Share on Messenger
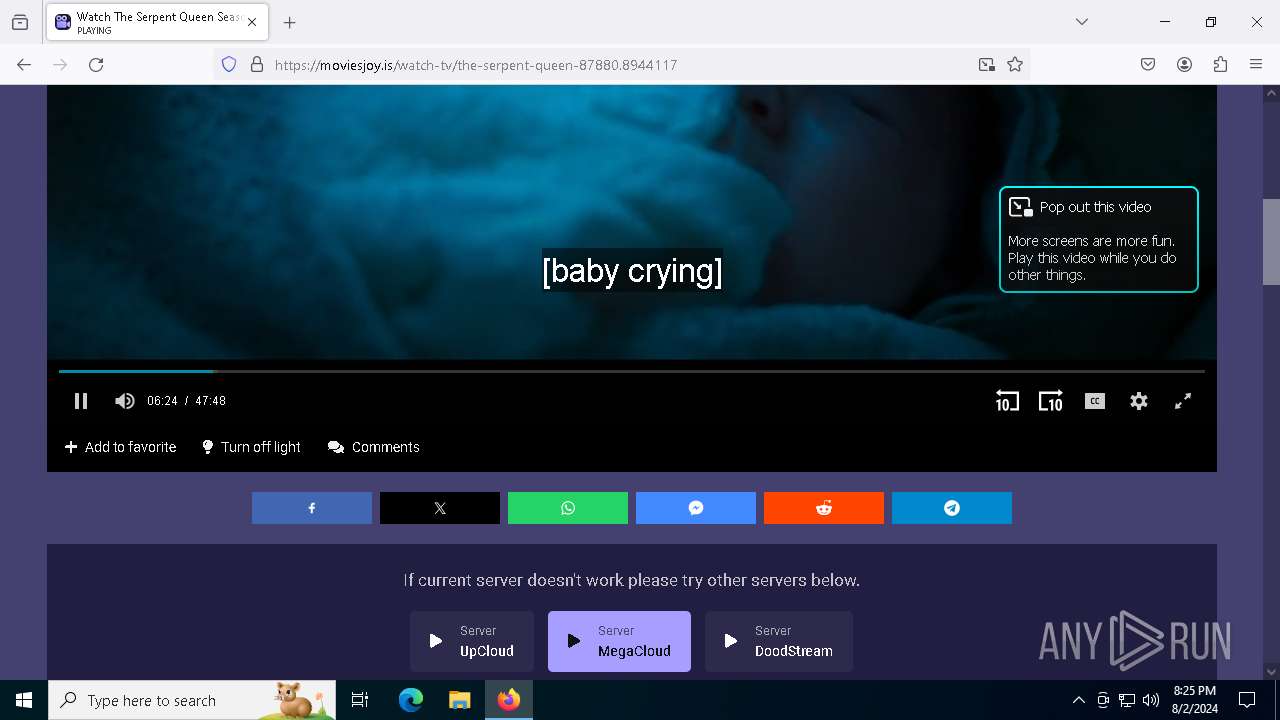 (696, 508)
